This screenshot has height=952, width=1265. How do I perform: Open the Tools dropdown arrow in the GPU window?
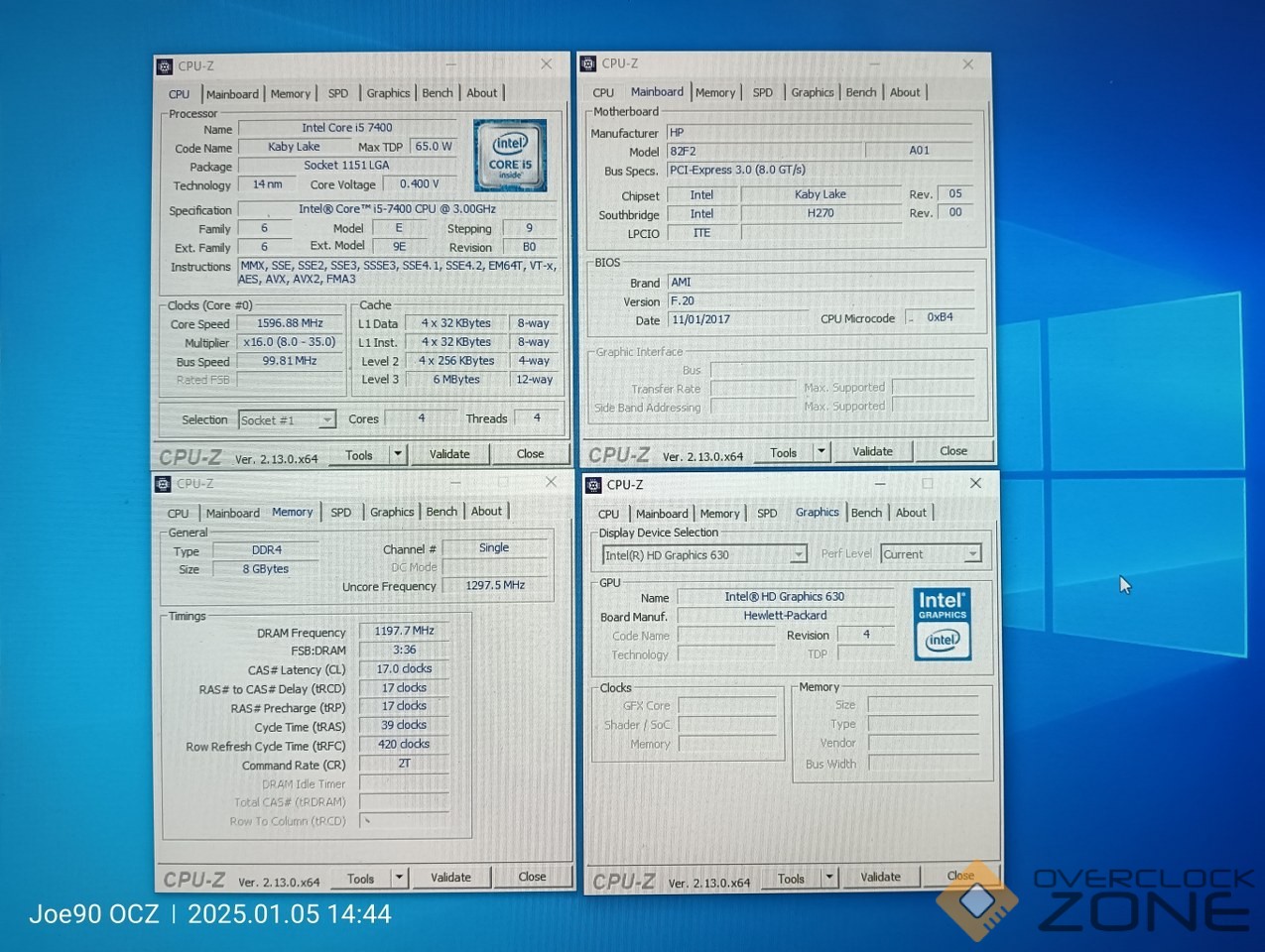pos(829,878)
